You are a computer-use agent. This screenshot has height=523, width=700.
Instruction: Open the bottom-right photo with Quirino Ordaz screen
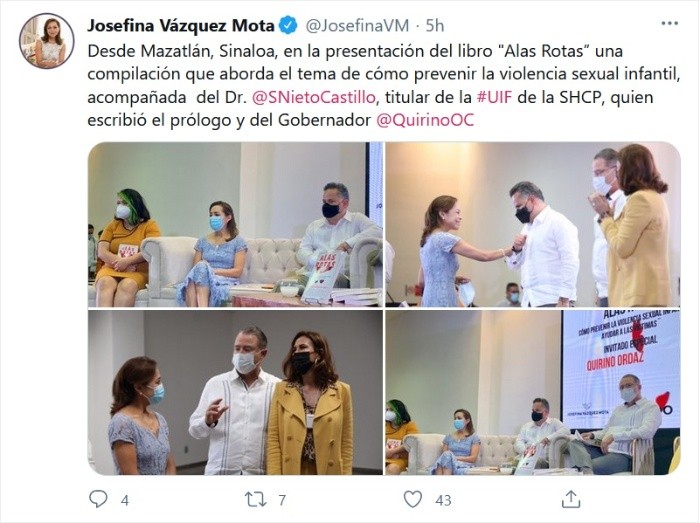(533, 392)
